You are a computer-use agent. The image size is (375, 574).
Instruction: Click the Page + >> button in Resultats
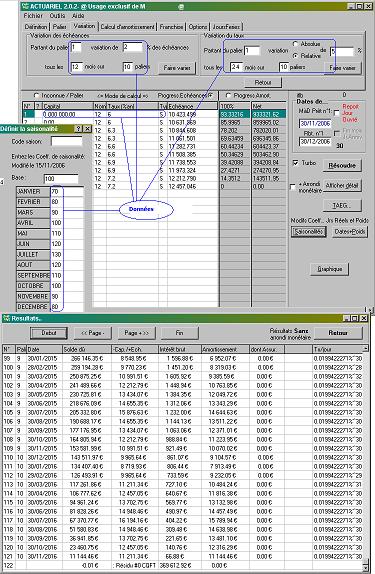(x=137, y=333)
